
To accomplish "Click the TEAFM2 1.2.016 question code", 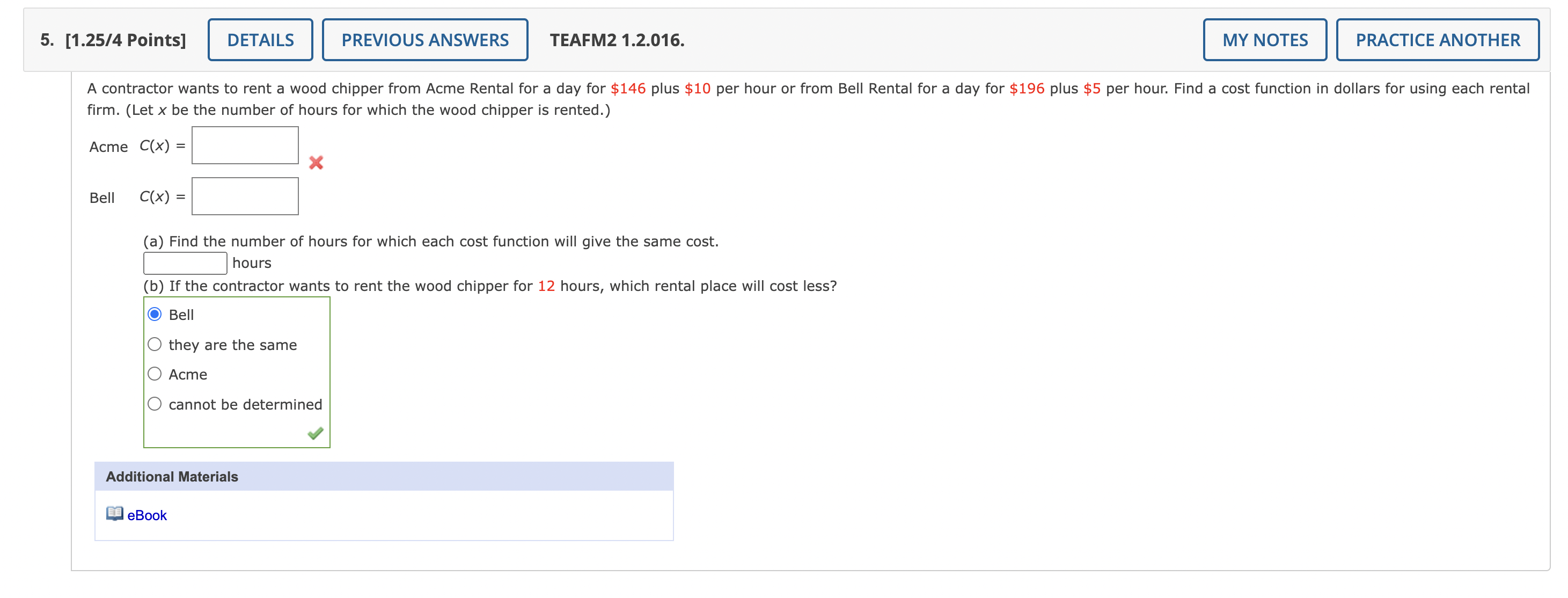I will 617,40.
